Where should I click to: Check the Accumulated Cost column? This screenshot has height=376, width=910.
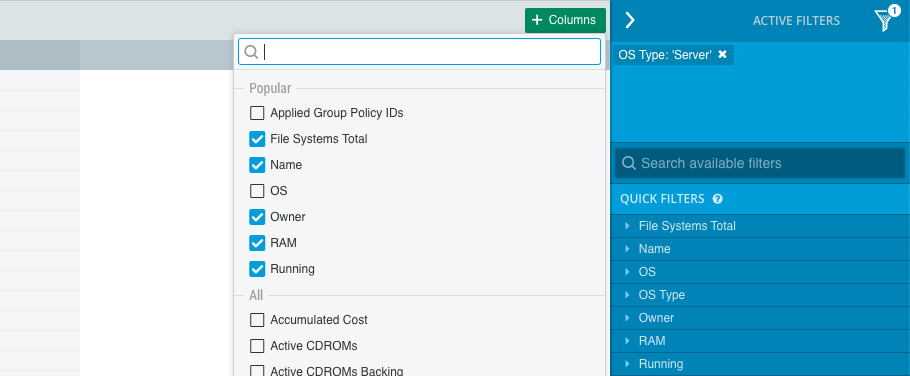pyautogui.click(x=257, y=320)
